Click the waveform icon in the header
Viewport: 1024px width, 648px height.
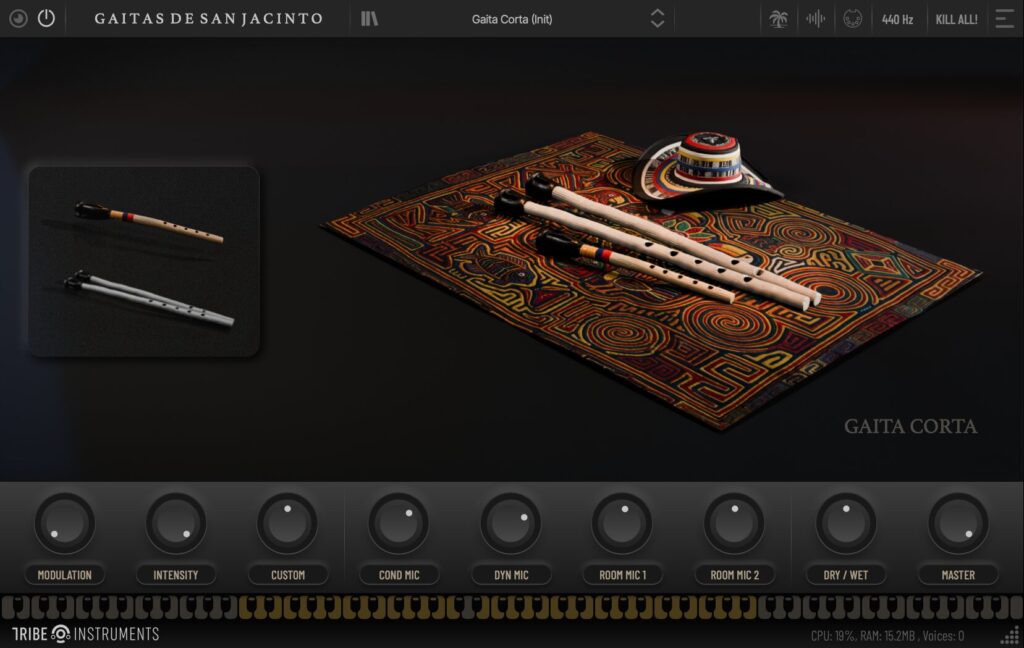[815, 19]
